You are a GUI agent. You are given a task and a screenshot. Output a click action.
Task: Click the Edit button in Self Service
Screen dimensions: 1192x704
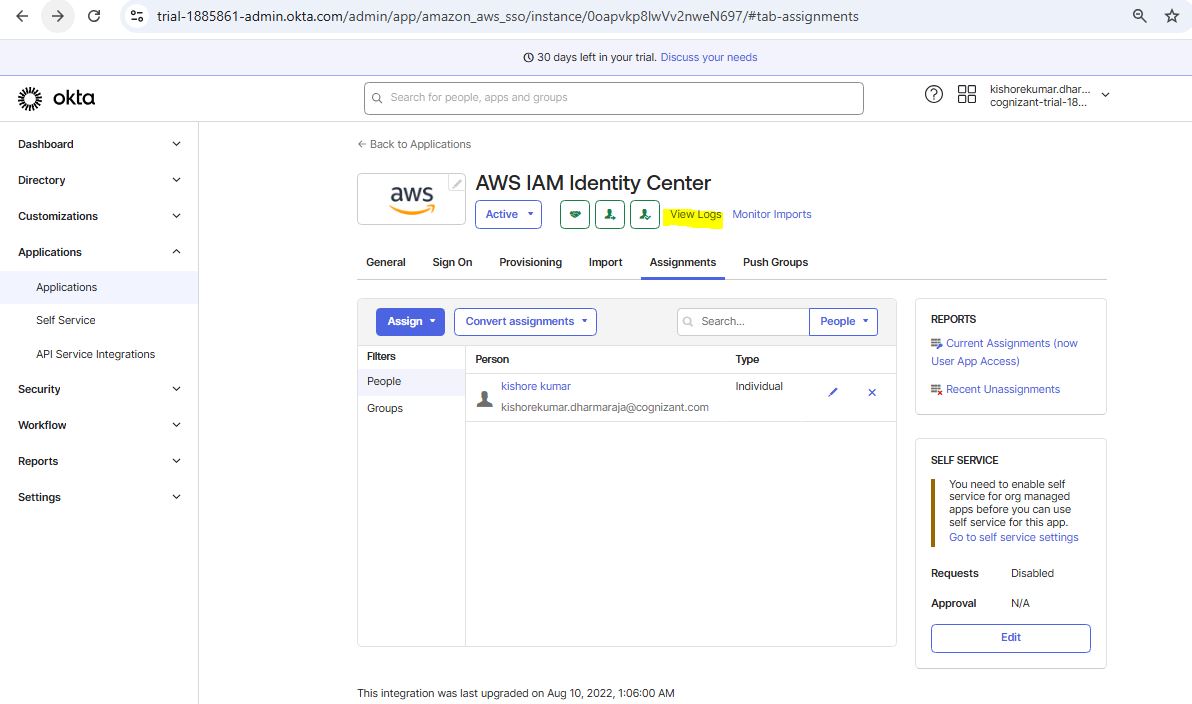click(1010, 637)
